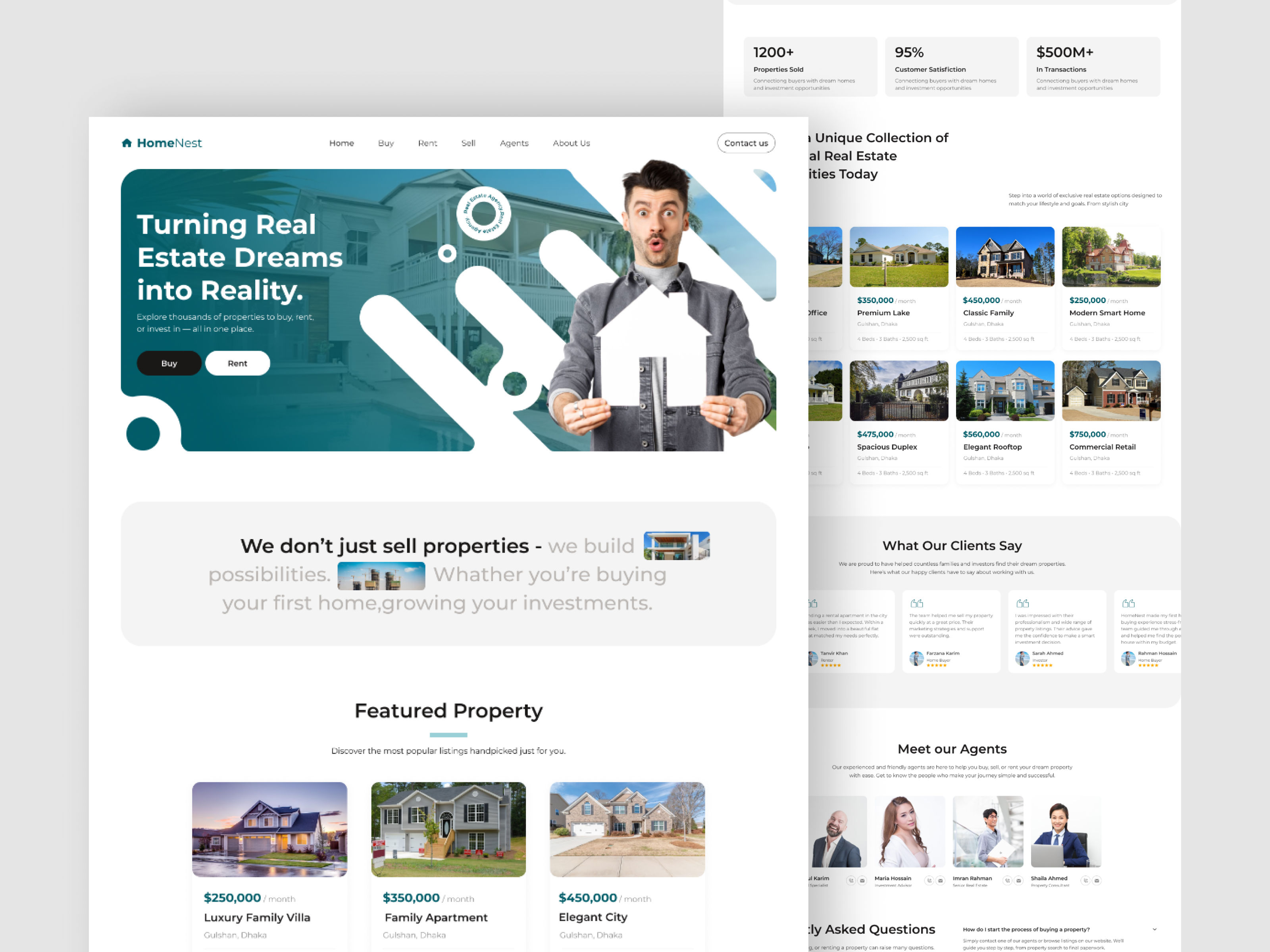
Task: Click the envelope icon beside the partially hidden Karim agent
Action: coord(862,880)
